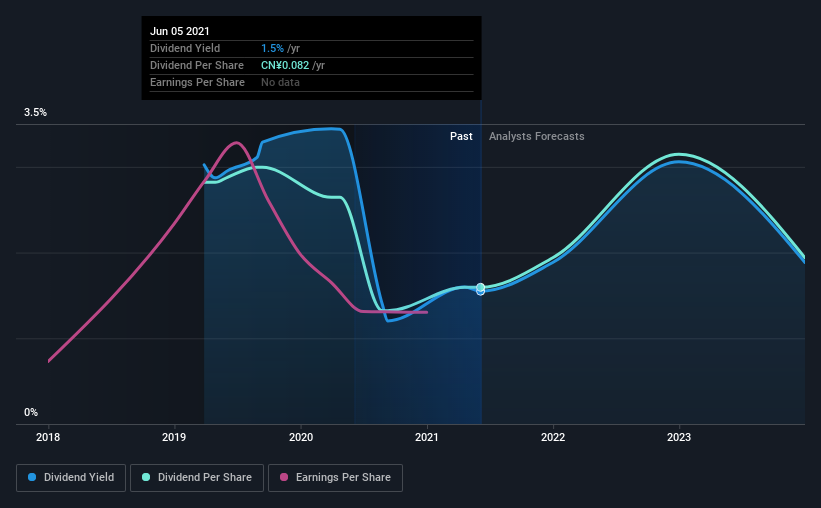Click the CN¥0.082 value in tooltip
This screenshot has height=508, width=821.
[285, 65]
